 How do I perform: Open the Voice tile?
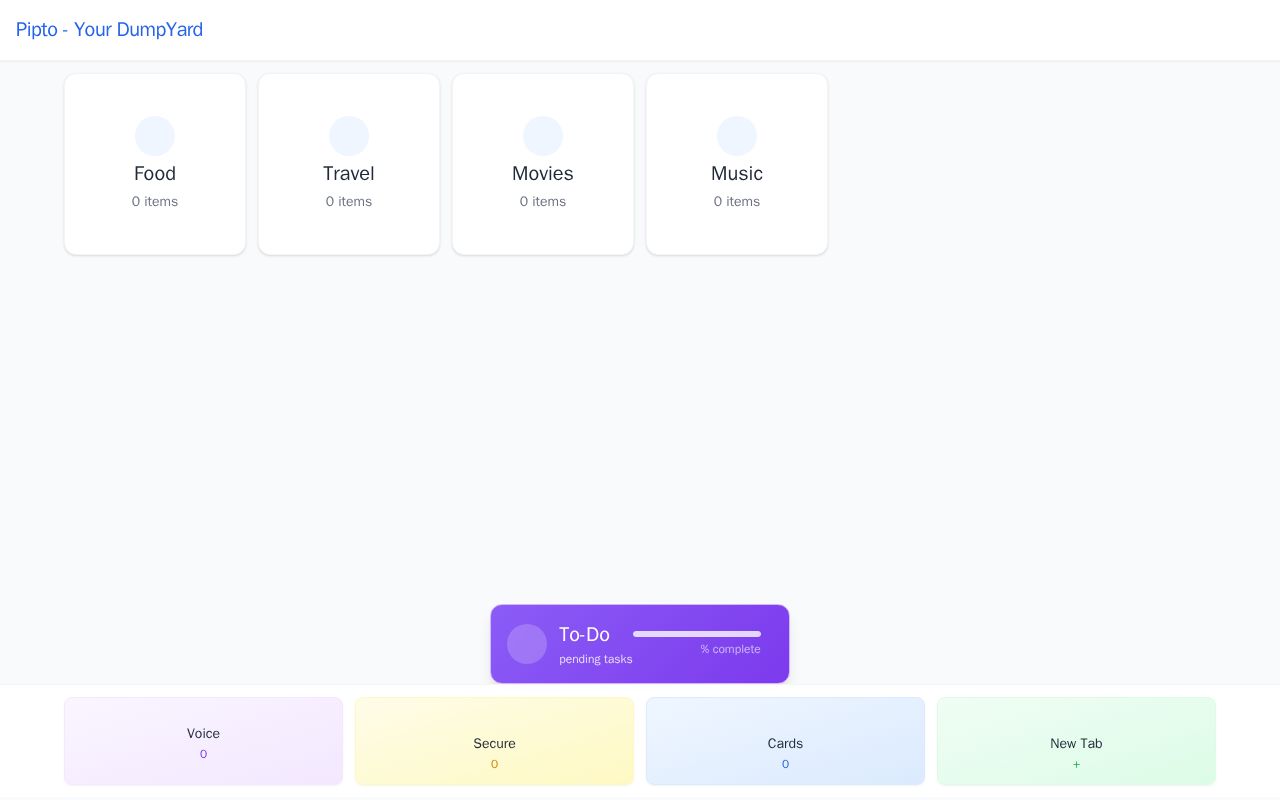(203, 741)
